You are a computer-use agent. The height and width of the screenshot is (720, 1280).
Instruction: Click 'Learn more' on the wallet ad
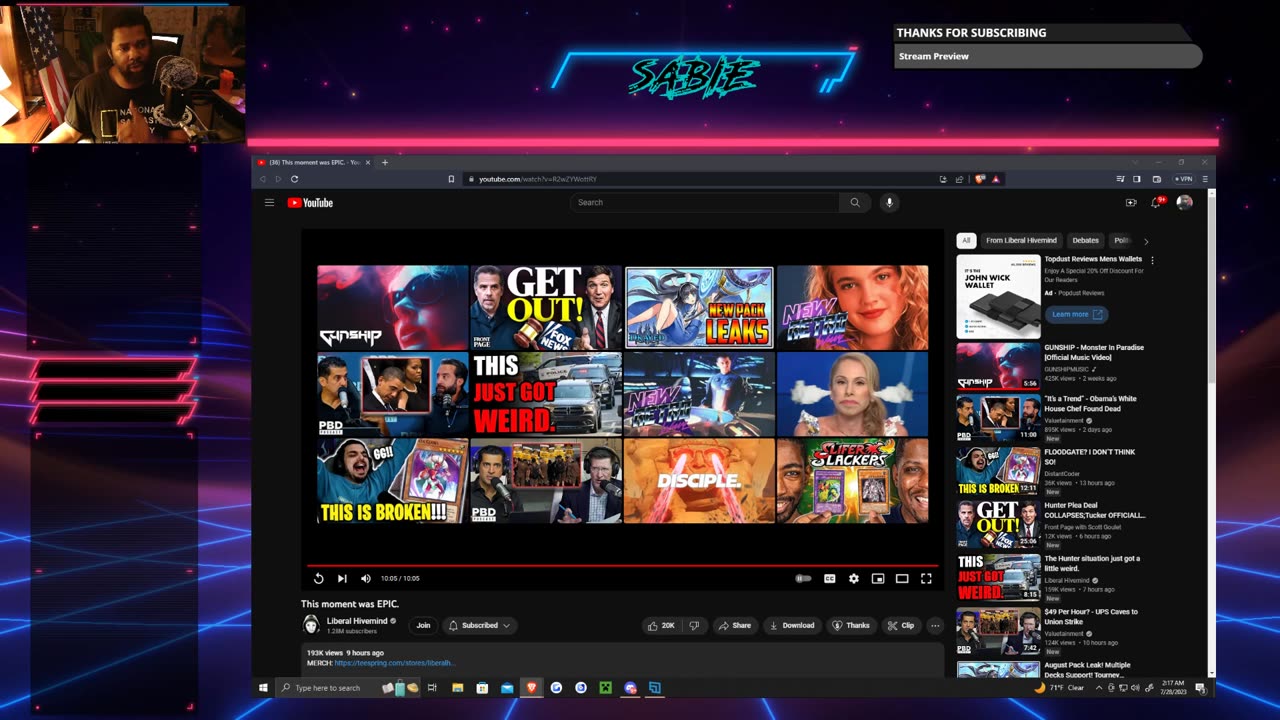(x=1076, y=314)
